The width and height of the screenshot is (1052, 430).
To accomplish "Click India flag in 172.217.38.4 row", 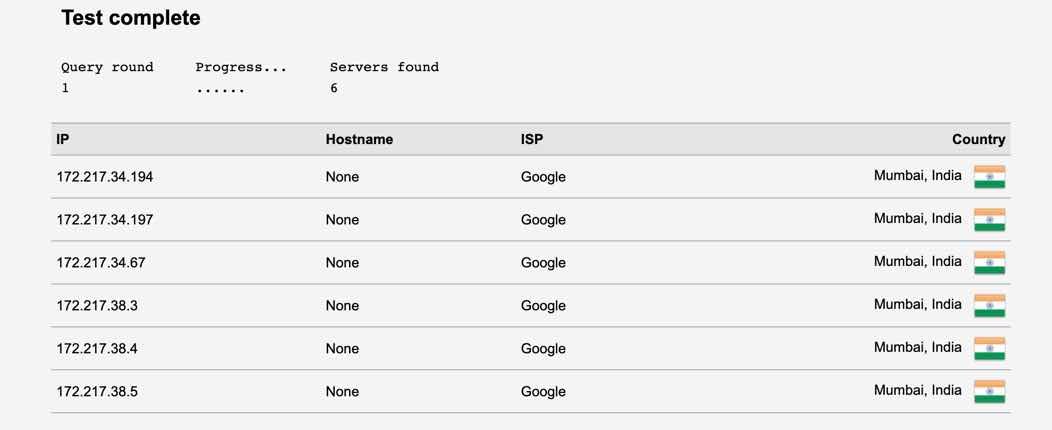I will (x=990, y=349).
